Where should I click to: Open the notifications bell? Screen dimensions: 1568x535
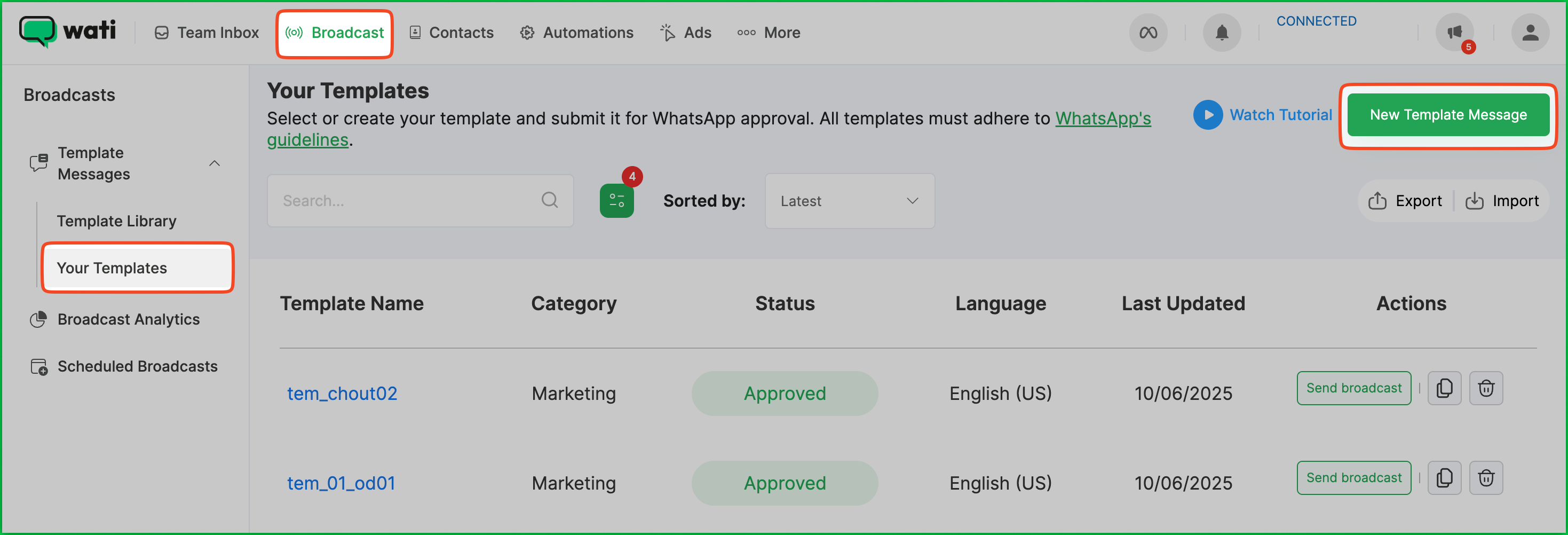coord(1221,32)
